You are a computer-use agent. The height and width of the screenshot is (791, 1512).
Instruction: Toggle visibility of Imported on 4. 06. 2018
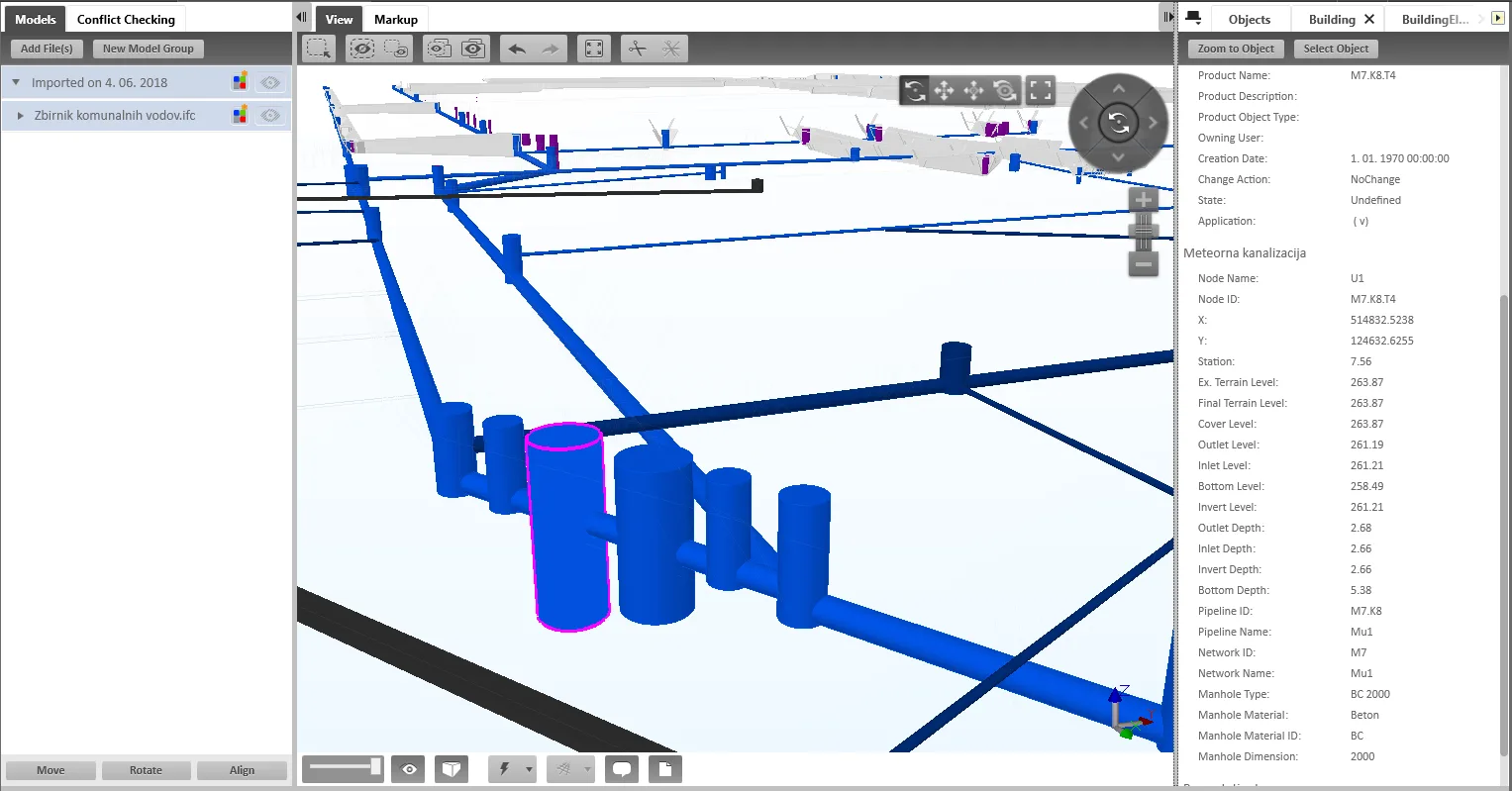click(269, 83)
